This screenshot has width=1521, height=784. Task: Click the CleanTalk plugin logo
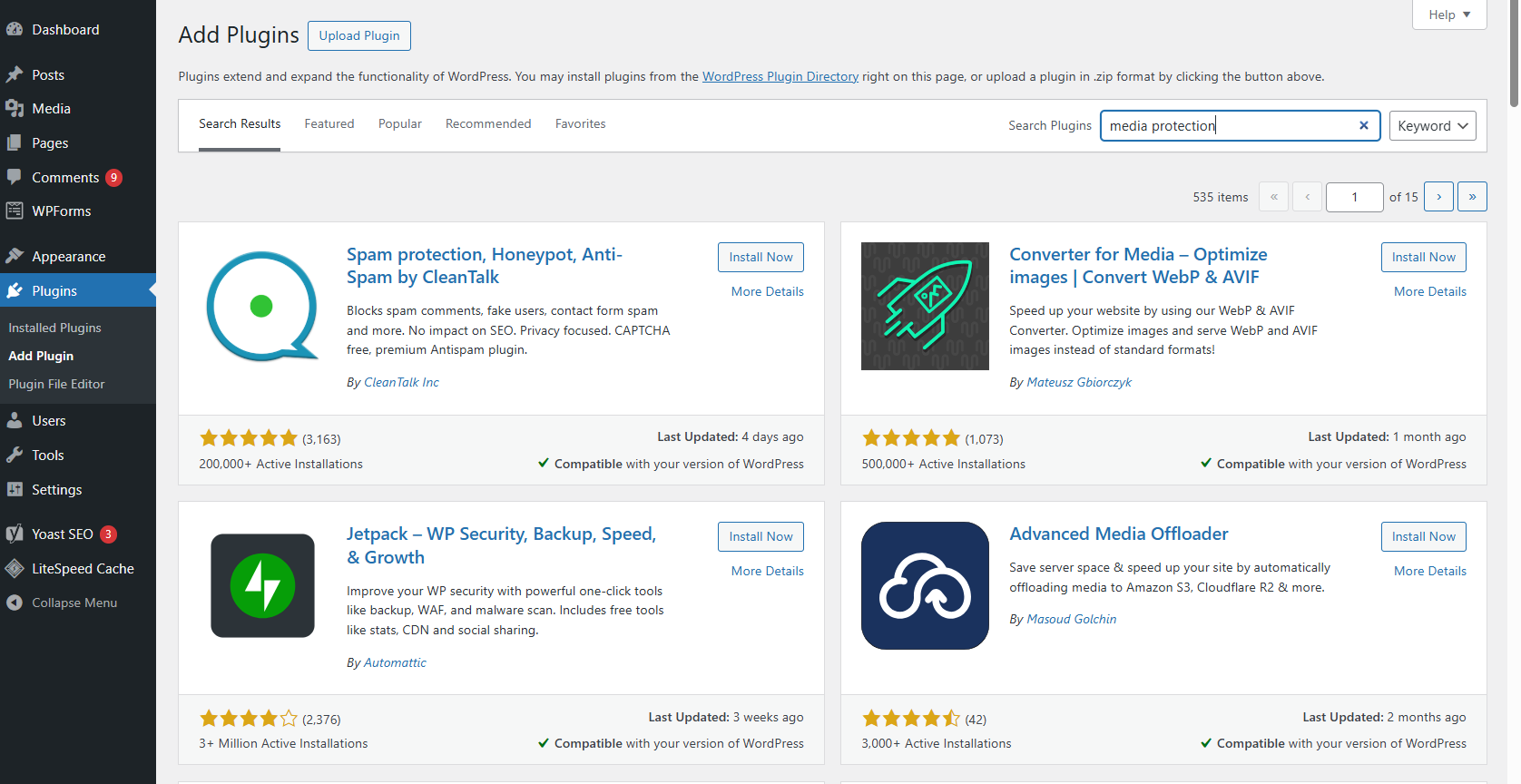tap(262, 307)
